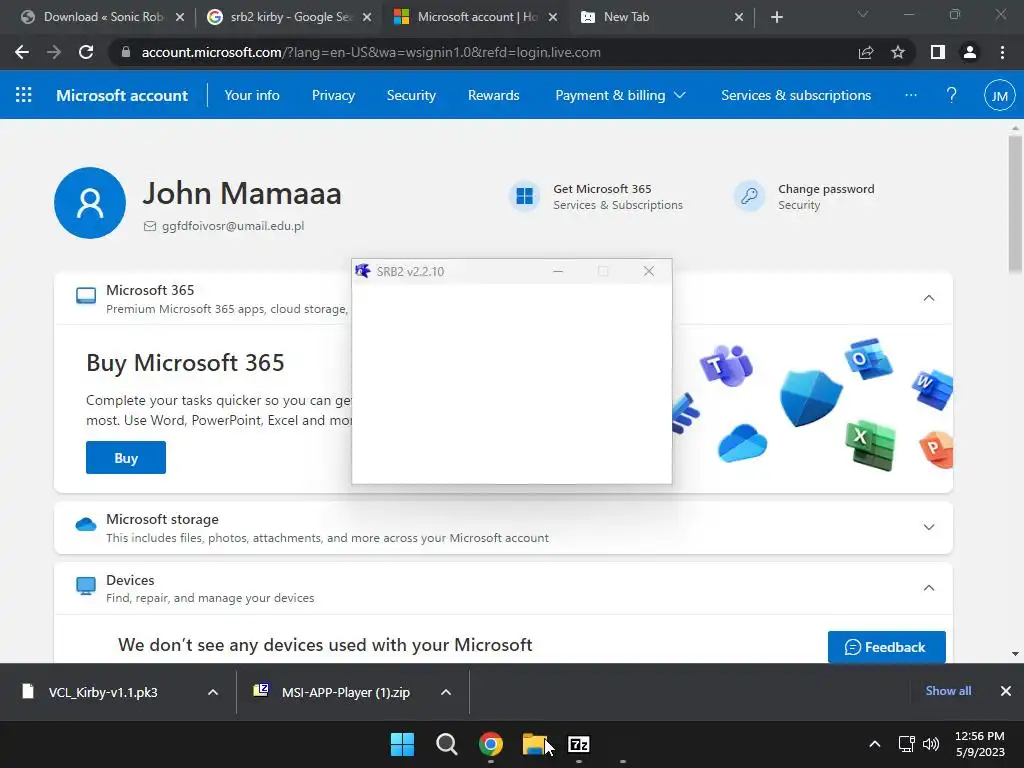Viewport: 1024px width, 768px height.
Task: Open the Rewards menu item
Action: [494, 95]
